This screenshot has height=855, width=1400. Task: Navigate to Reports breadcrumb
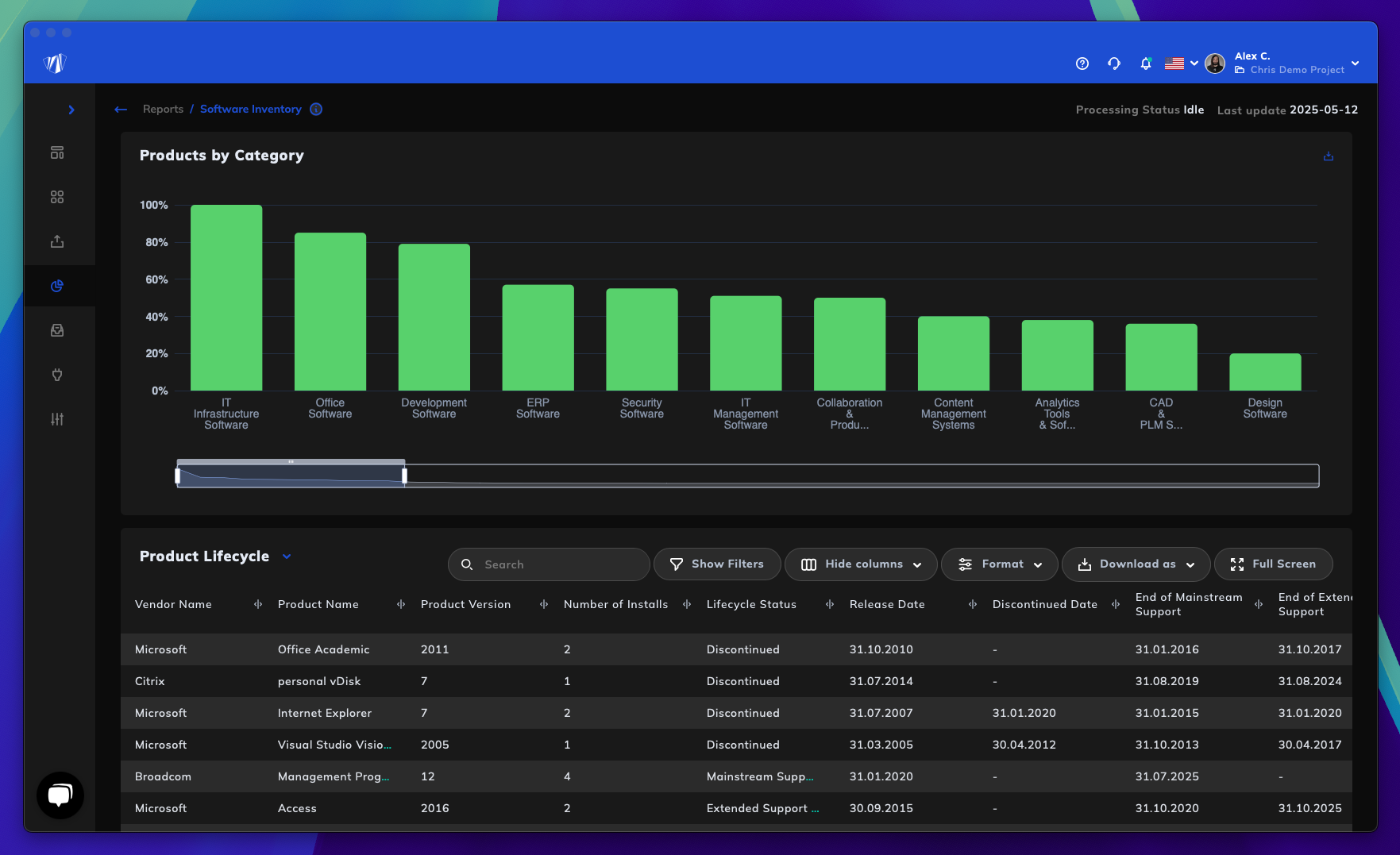(163, 110)
